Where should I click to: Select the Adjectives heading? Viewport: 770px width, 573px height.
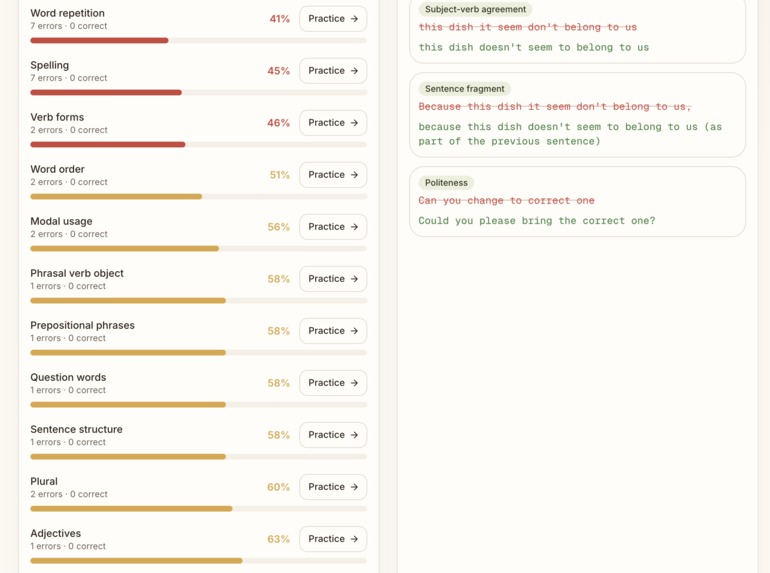coord(55,534)
